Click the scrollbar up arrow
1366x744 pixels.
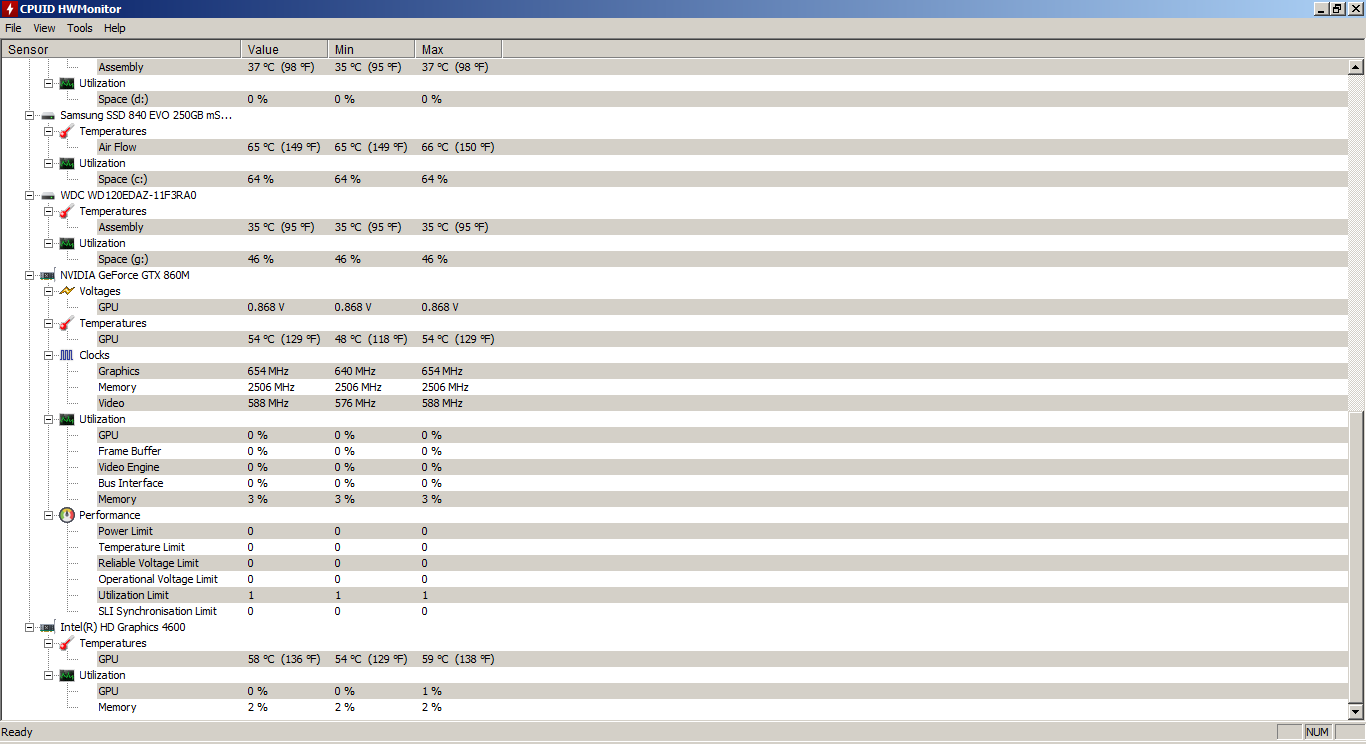[x=1357, y=67]
